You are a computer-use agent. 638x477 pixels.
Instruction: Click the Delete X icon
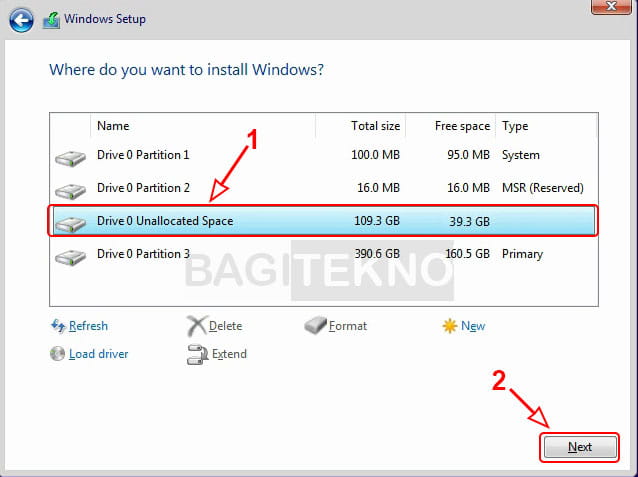pyautogui.click(x=197, y=326)
